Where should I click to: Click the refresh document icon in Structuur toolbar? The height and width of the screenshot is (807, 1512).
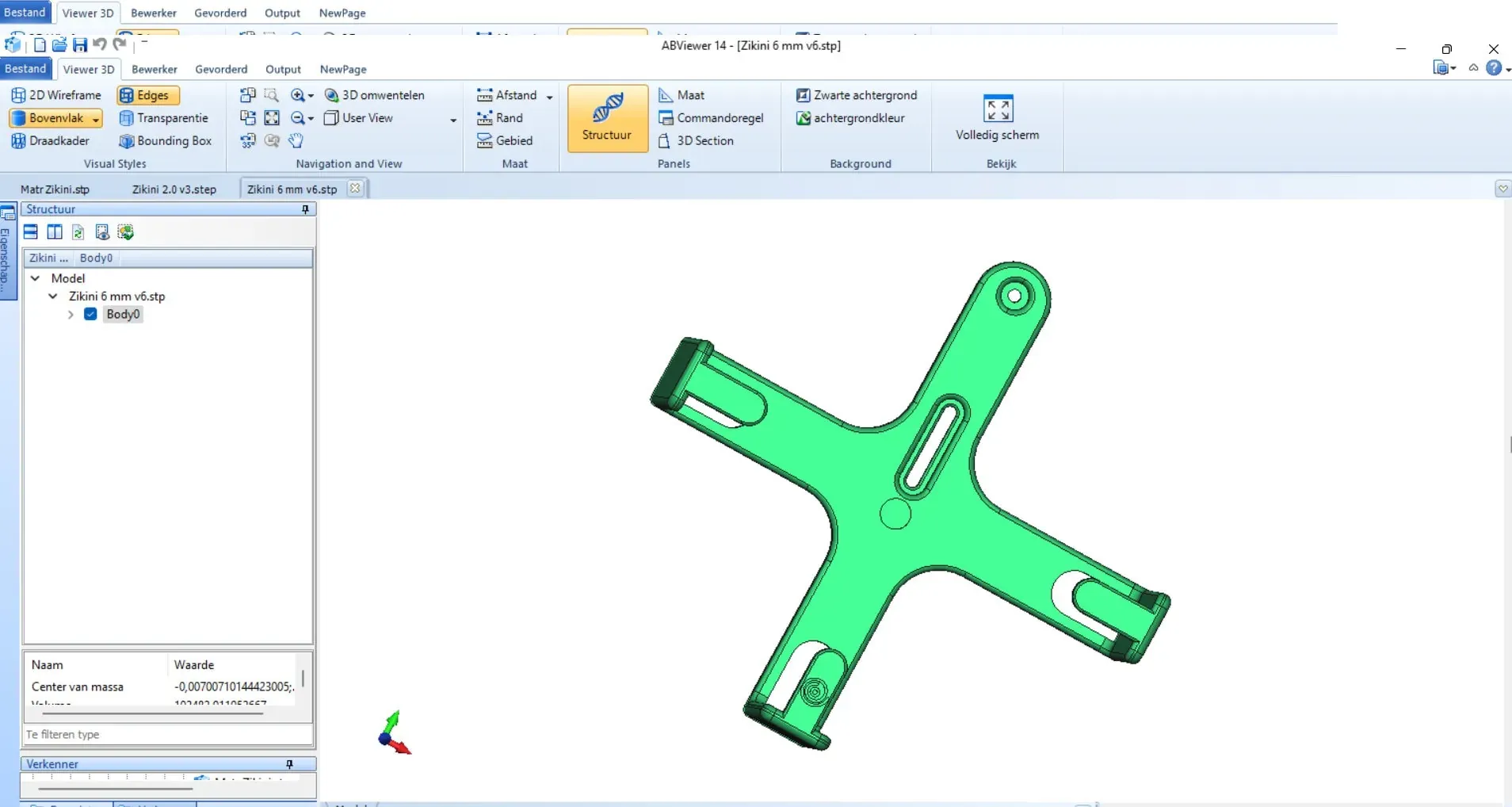point(78,232)
